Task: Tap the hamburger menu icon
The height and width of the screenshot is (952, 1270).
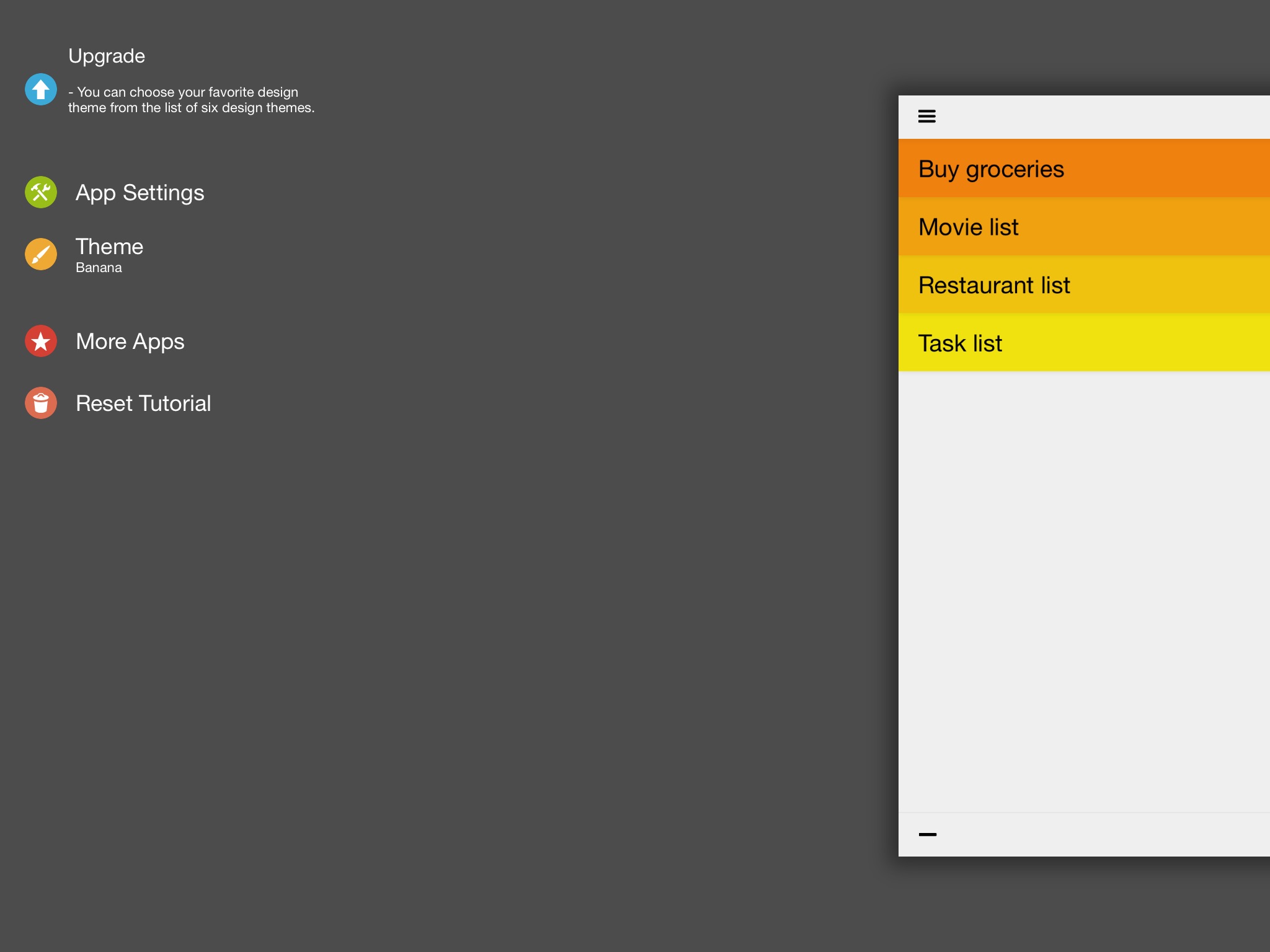Action: (x=926, y=117)
